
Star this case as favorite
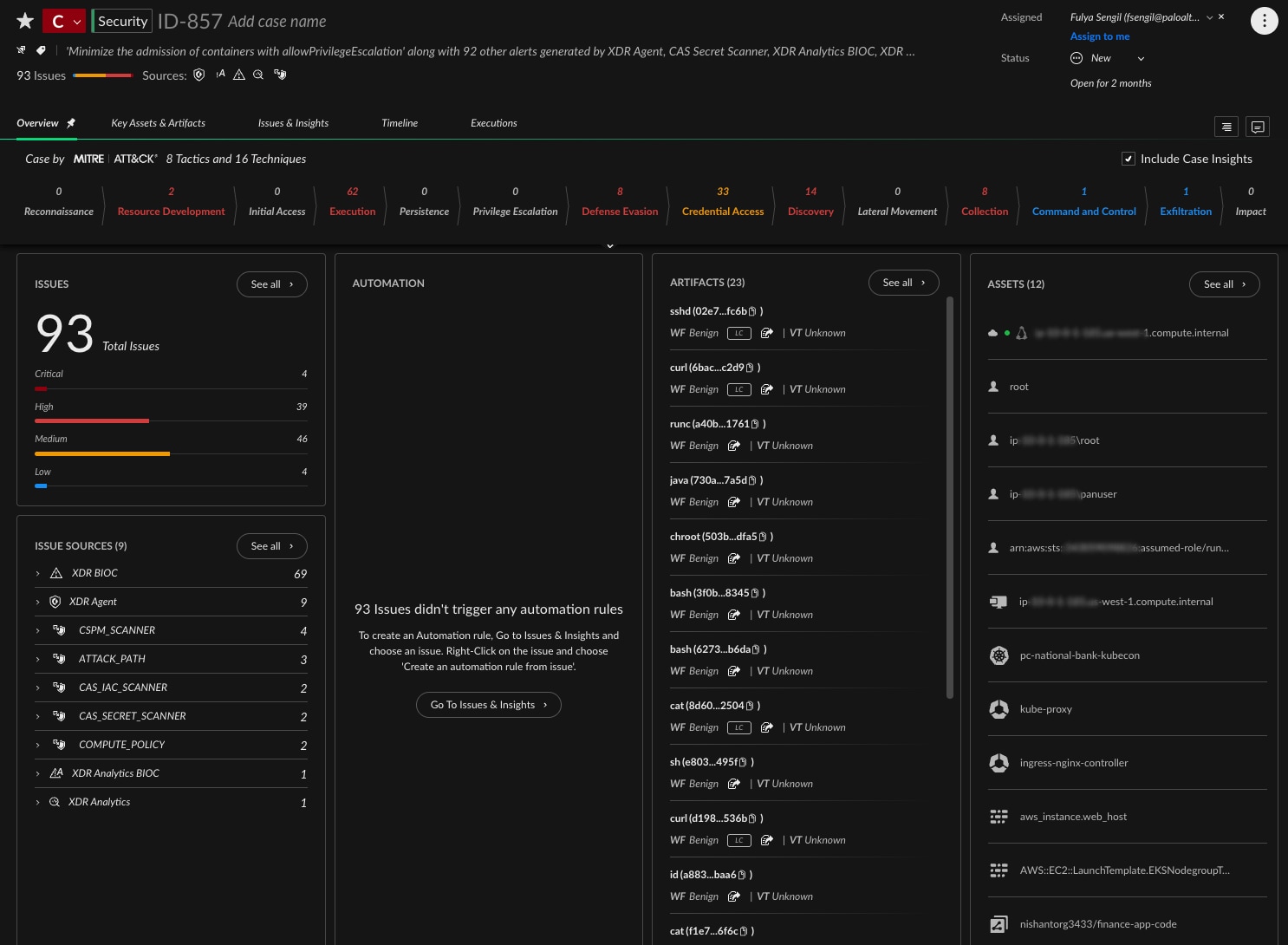25,21
